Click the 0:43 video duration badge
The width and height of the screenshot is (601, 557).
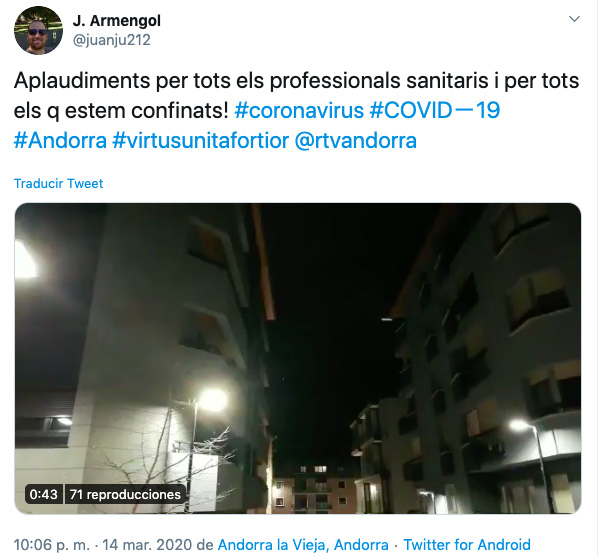point(43,494)
